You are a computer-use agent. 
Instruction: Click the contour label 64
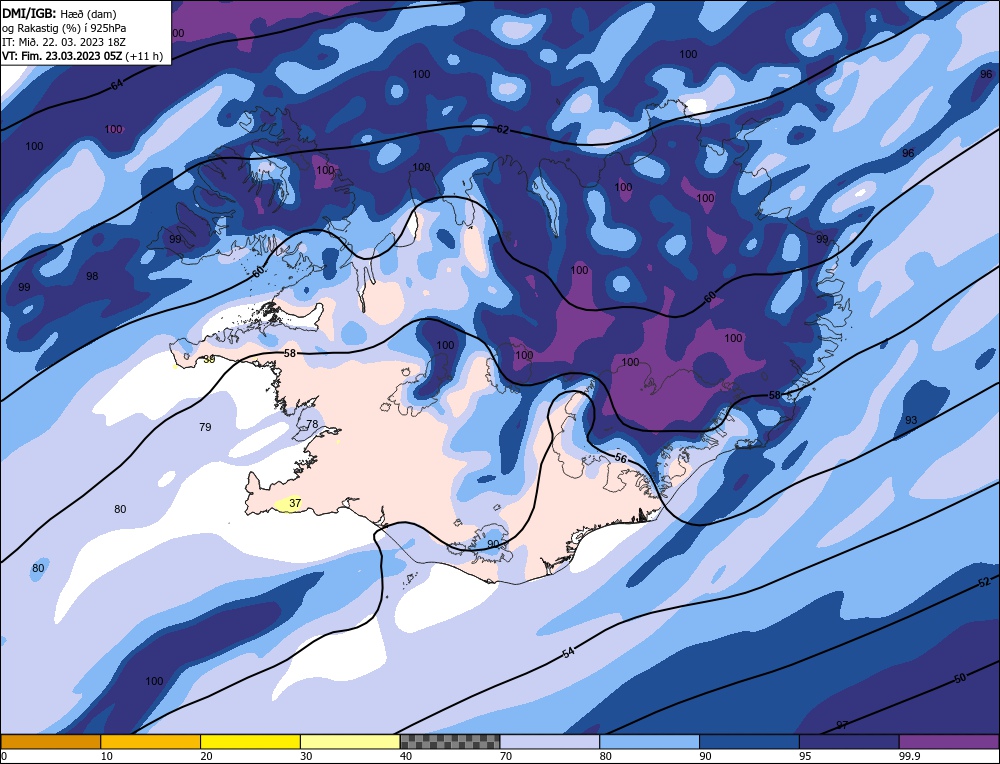[116, 85]
